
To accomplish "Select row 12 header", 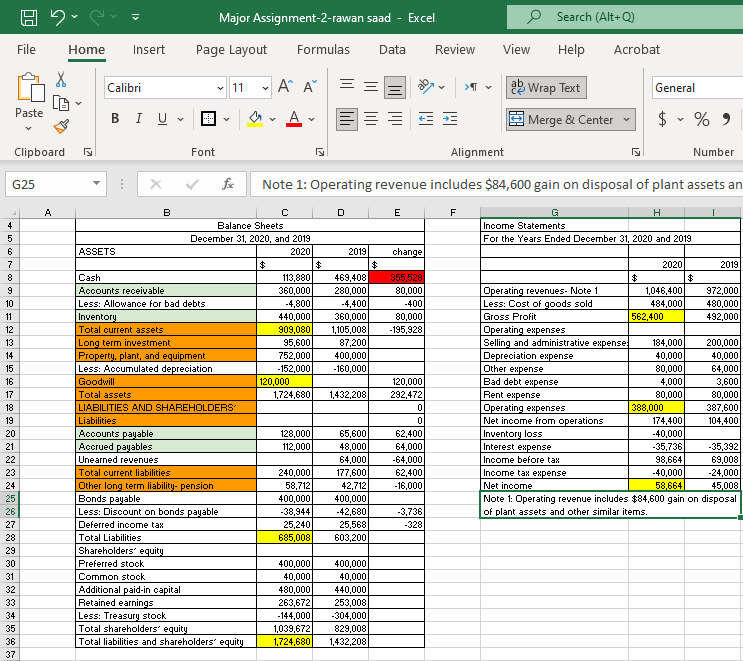I will click(10, 329).
